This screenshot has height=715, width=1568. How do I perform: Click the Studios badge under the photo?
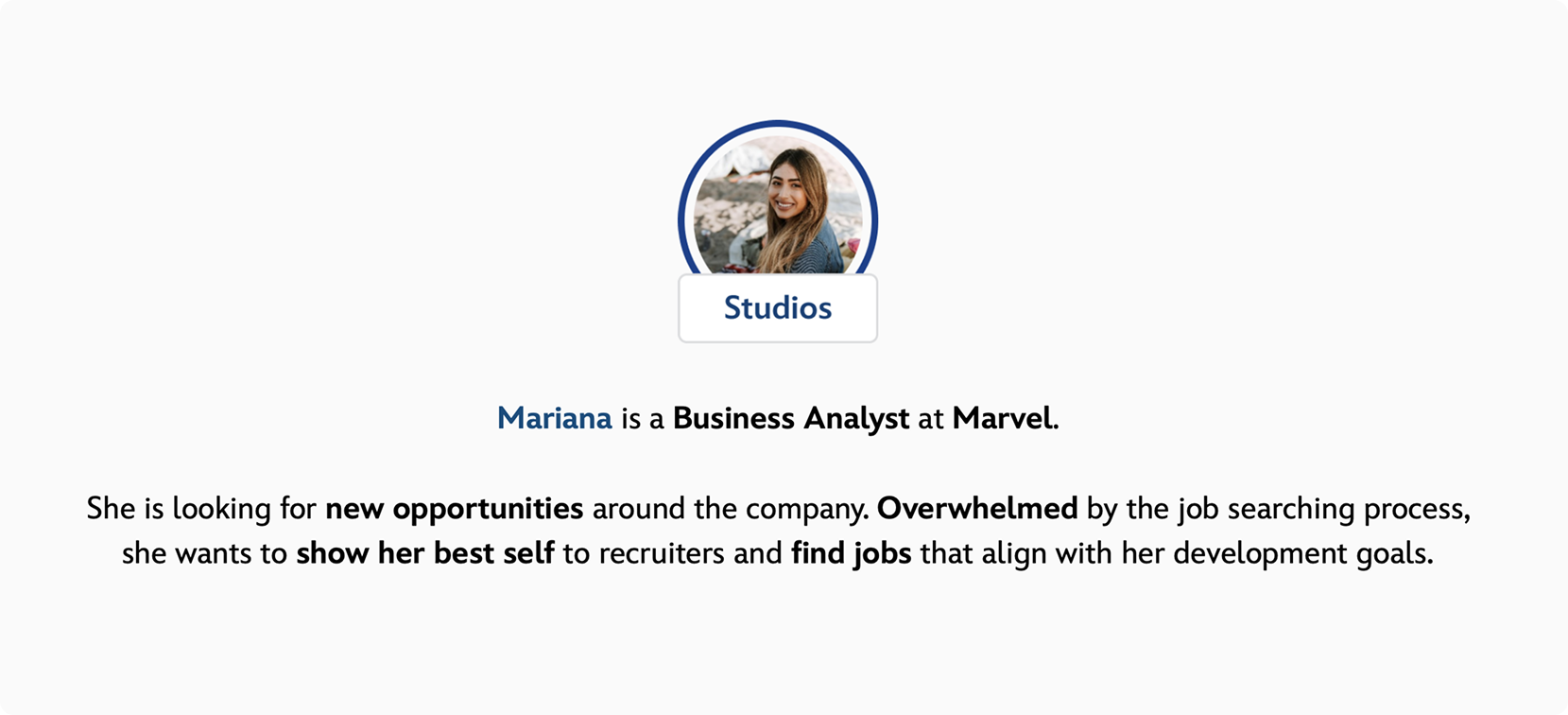pos(778,308)
